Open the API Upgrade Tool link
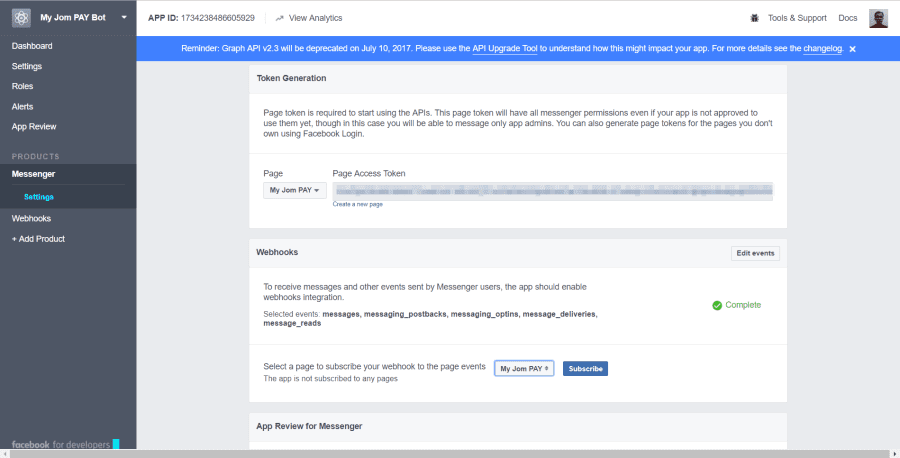Image resolution: width=900 pixels, height=458 pixels. click(x=505, y=48)
